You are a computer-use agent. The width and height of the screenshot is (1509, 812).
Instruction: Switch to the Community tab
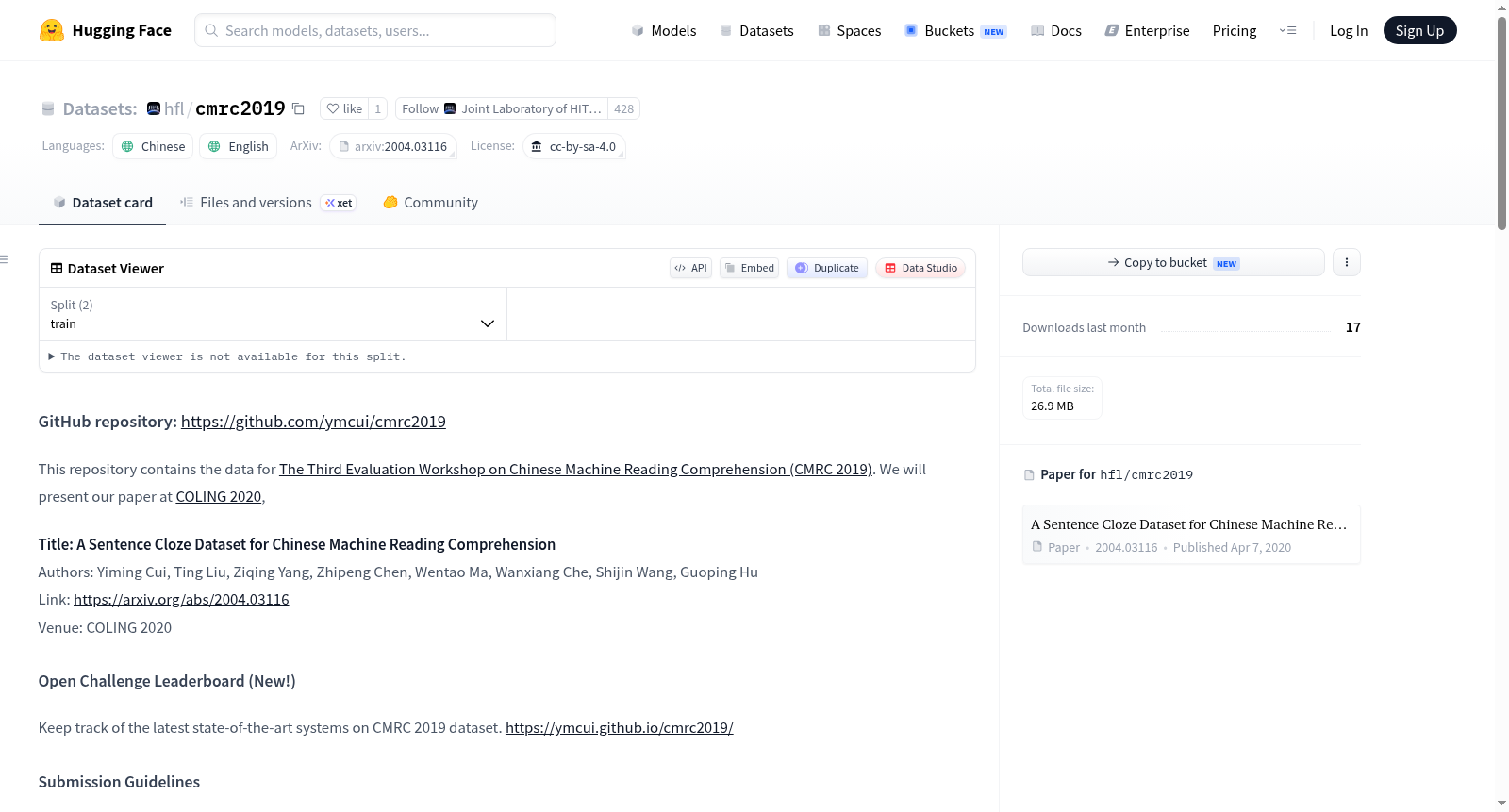pyautogui.click(x=430, y=202)
